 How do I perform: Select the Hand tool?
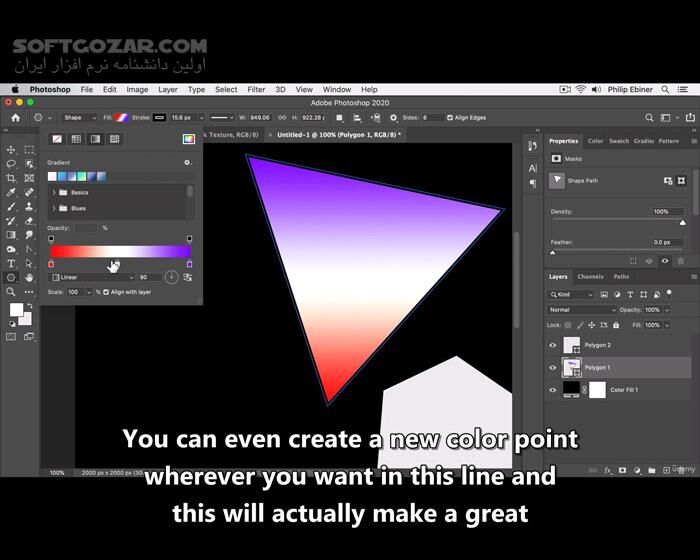pyautogui.click(x=29, y=277)
